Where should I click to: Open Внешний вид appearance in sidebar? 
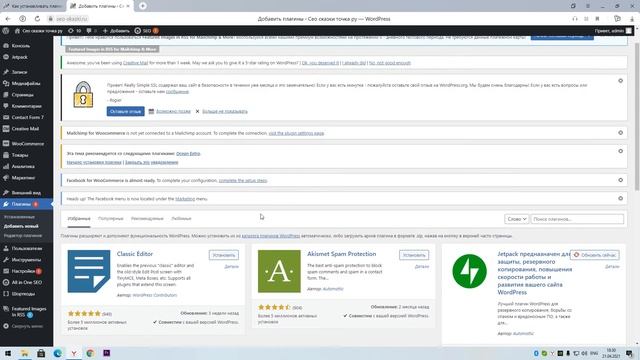[x=26, y=193]
